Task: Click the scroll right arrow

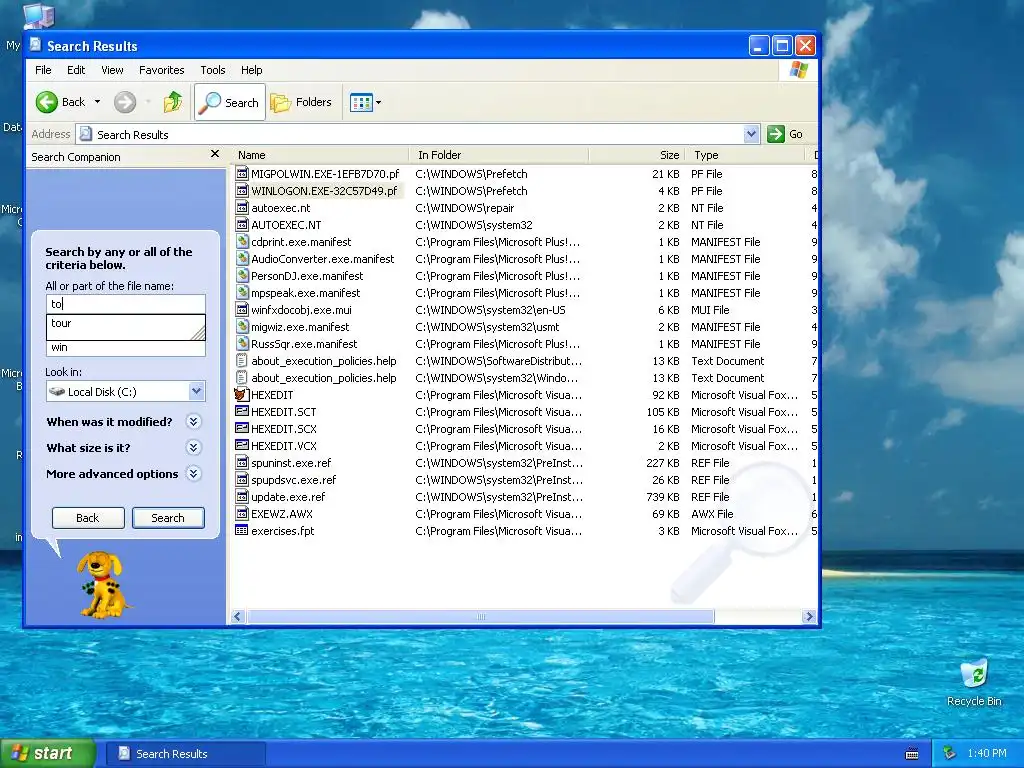Action: (809, 616)
